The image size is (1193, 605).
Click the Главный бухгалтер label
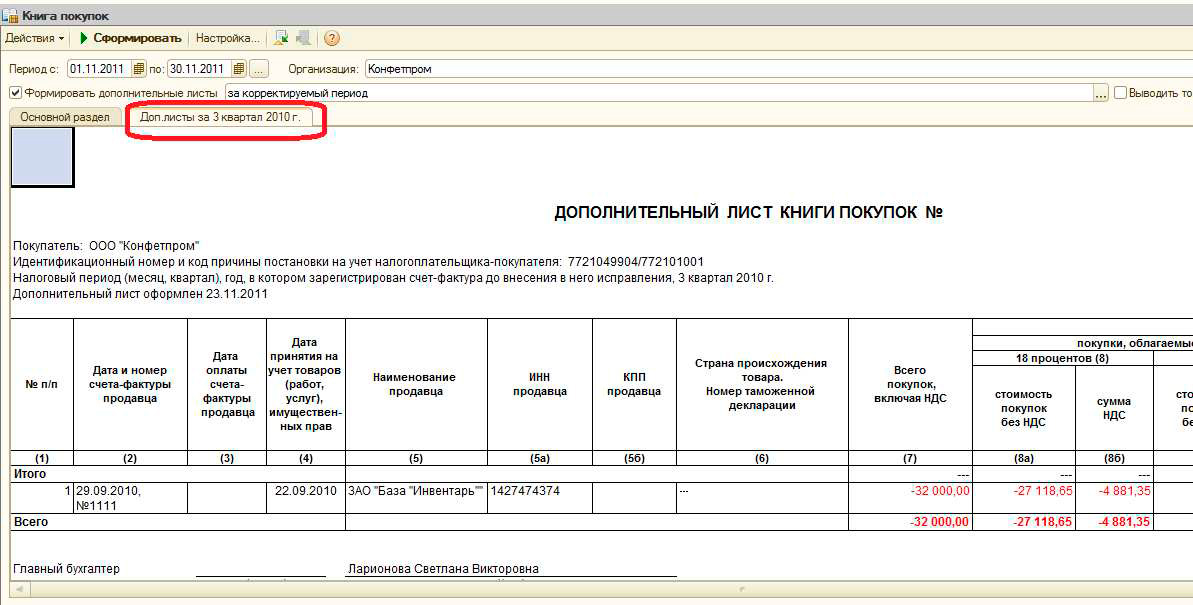(66, 568)
